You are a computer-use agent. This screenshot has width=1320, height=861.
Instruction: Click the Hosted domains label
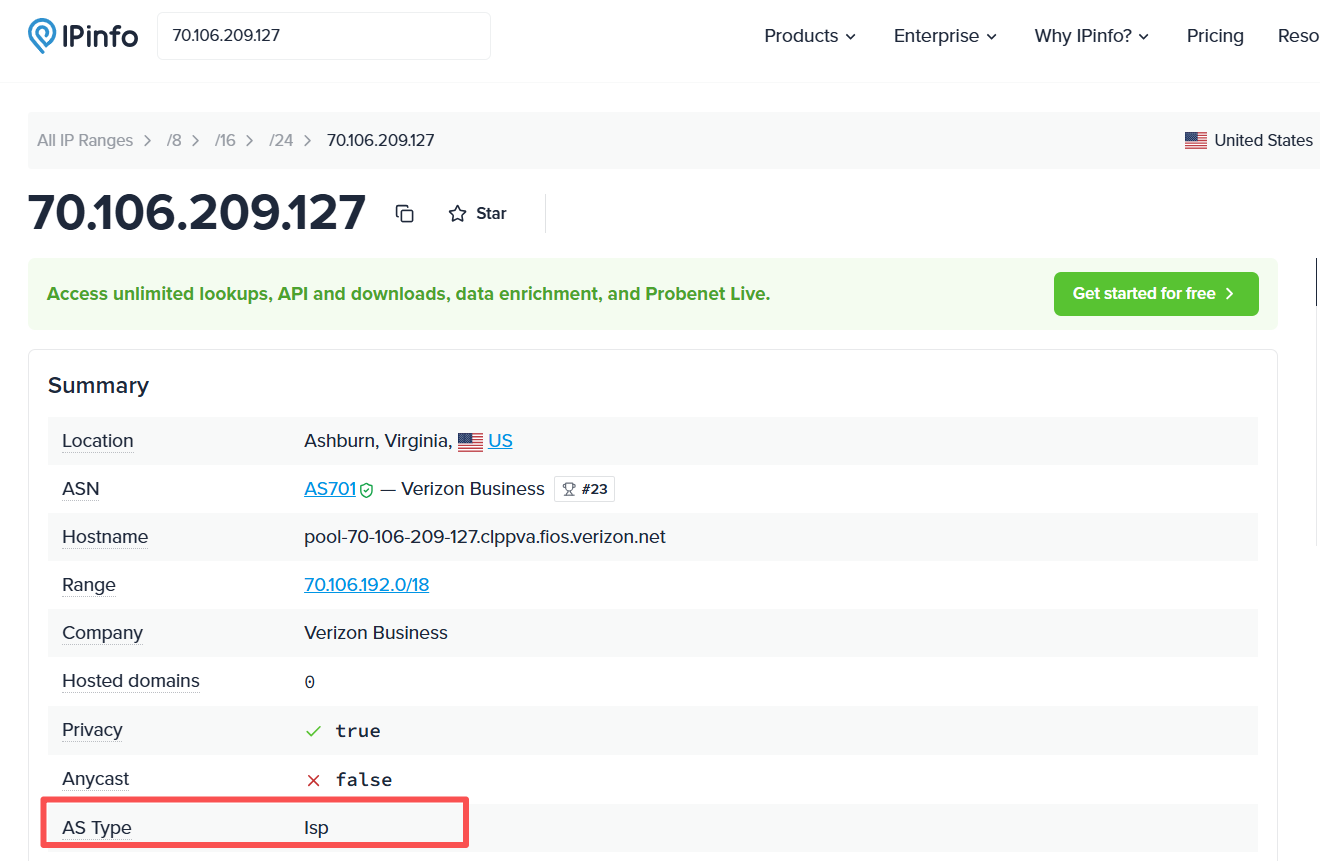tap(131, 681)
